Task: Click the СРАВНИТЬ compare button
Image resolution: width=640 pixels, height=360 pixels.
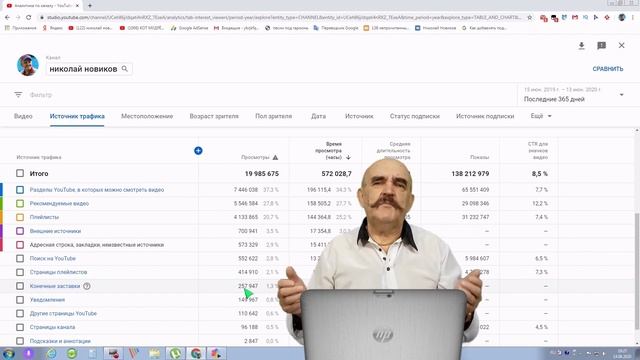Action: (x=608, y=69)
